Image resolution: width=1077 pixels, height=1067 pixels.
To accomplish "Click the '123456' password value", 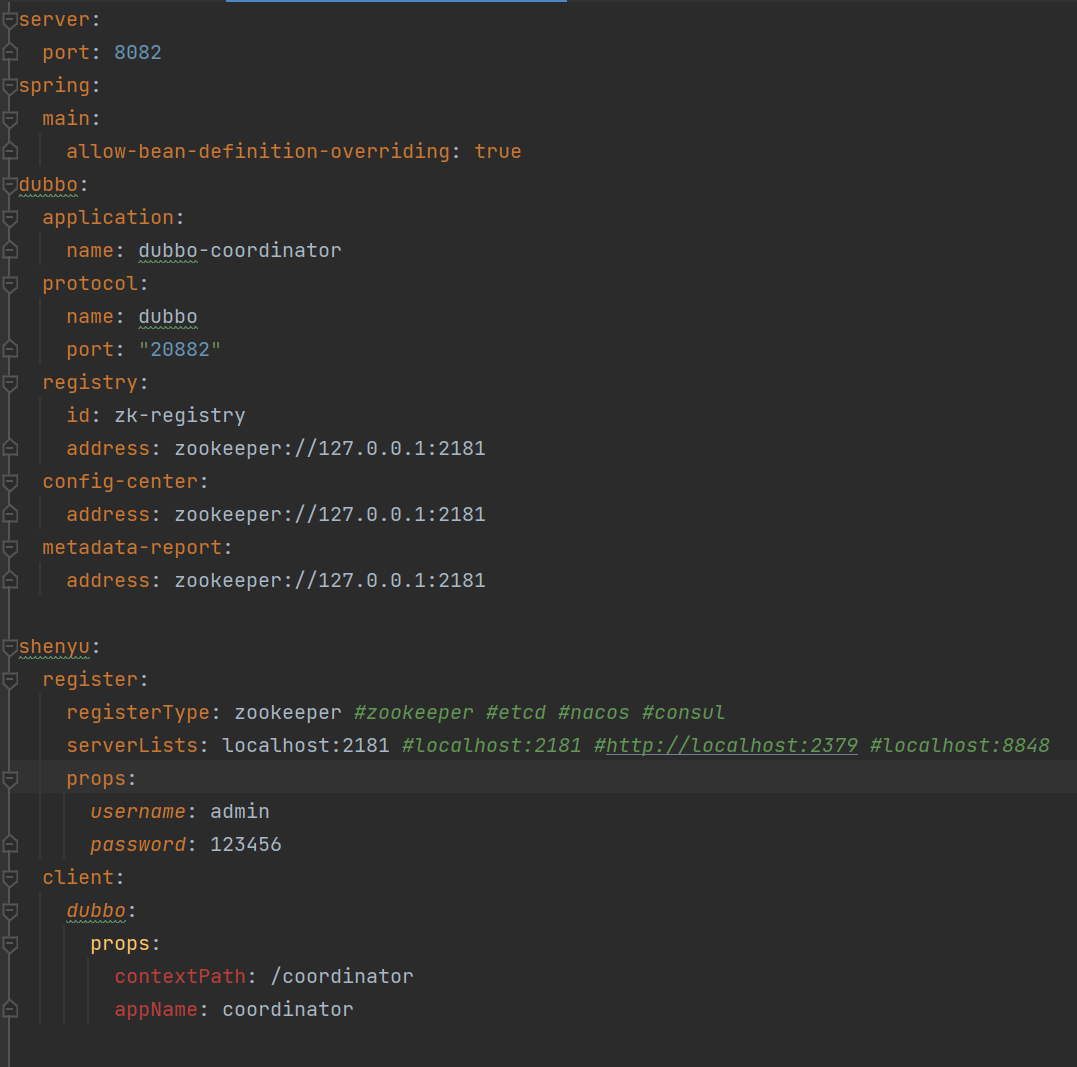I will click(246, 844).
